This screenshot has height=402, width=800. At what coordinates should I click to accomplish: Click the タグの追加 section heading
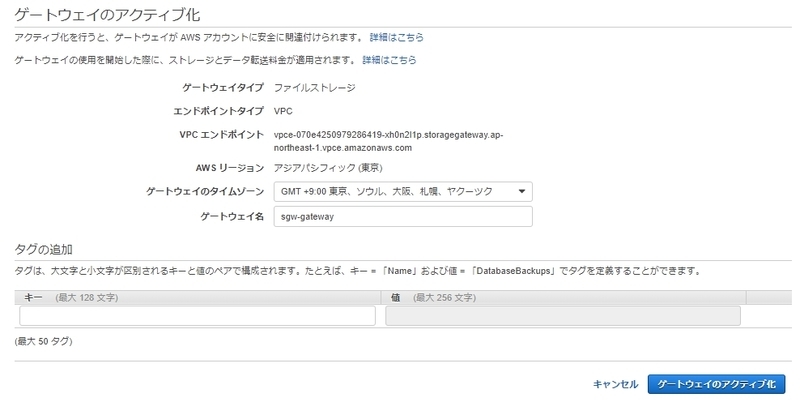(43, 249)
